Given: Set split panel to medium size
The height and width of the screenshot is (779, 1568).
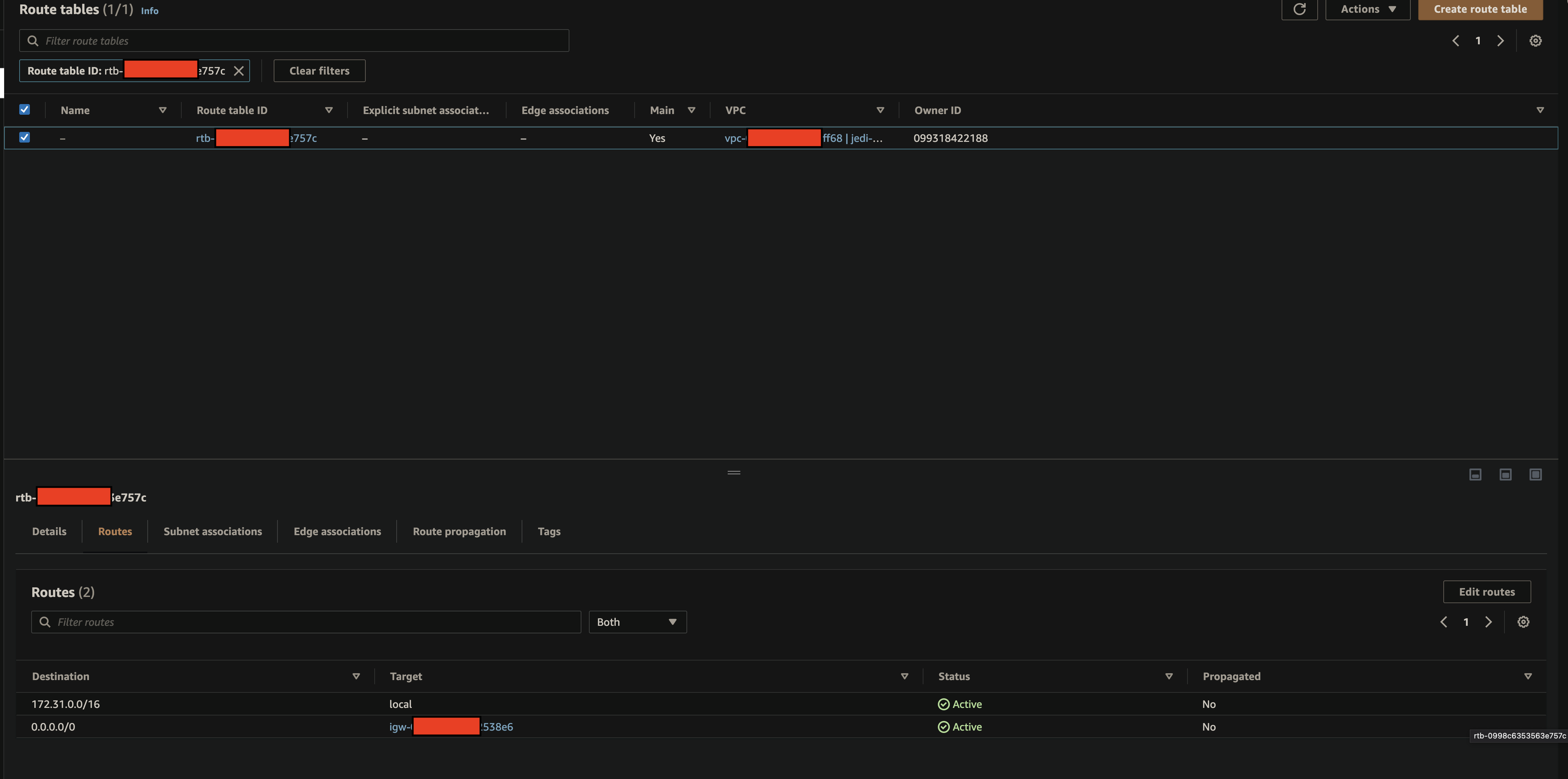Looking at the screenshot, I should click(1505, 474).
